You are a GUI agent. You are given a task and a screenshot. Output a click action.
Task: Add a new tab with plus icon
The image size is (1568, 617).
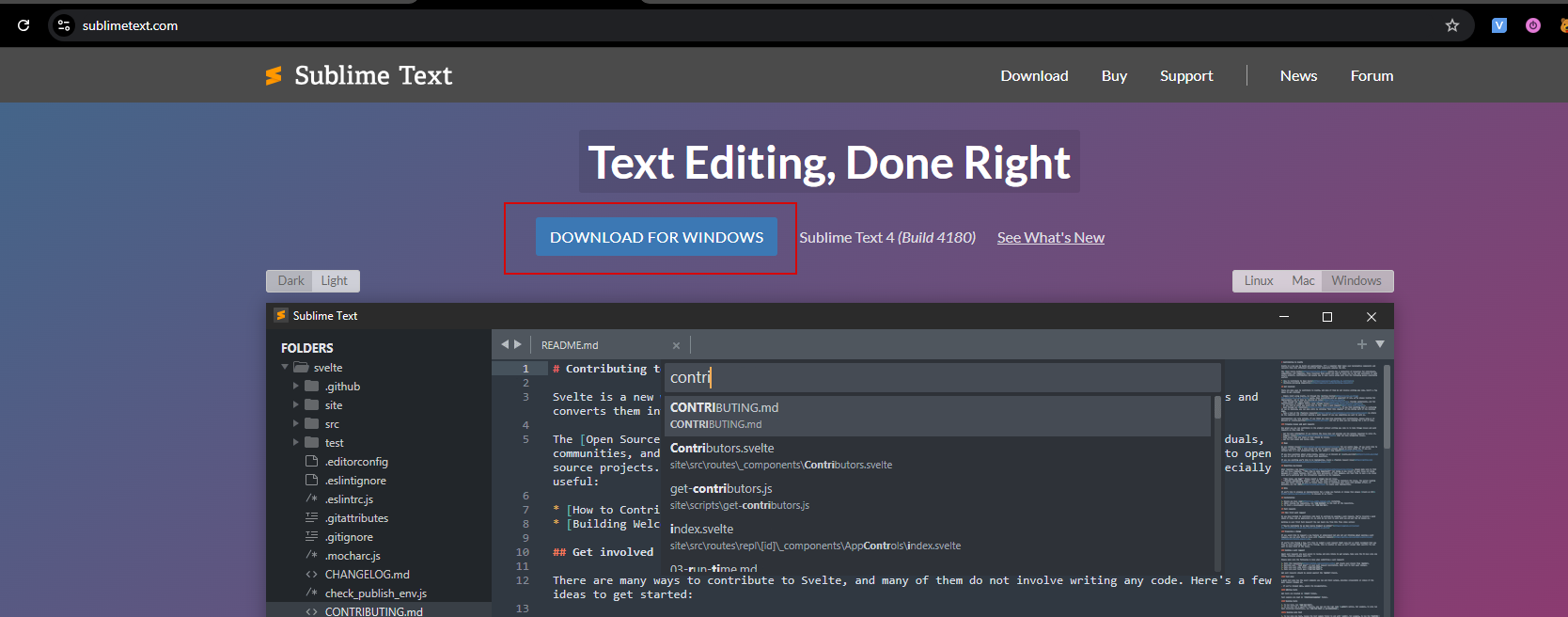tap(1361, 344)
